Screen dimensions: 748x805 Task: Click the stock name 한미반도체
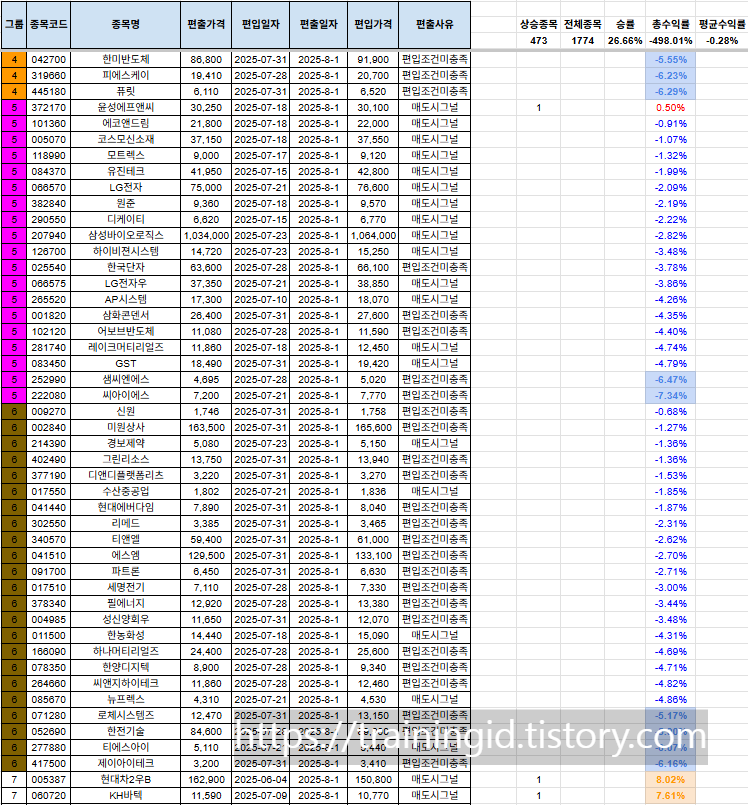[125, 60]
